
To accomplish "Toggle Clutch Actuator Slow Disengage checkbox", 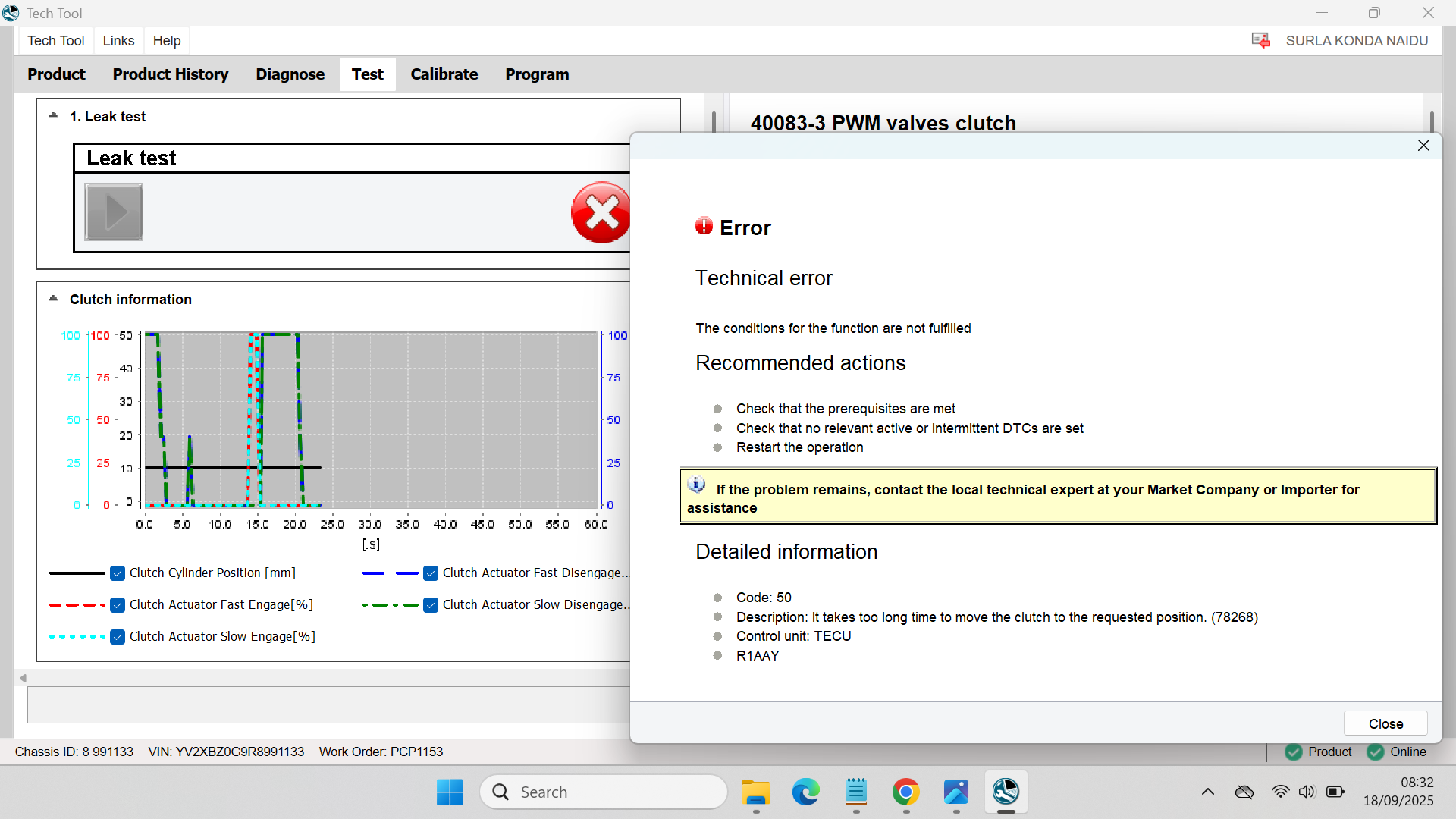I will tap(431, 605).
